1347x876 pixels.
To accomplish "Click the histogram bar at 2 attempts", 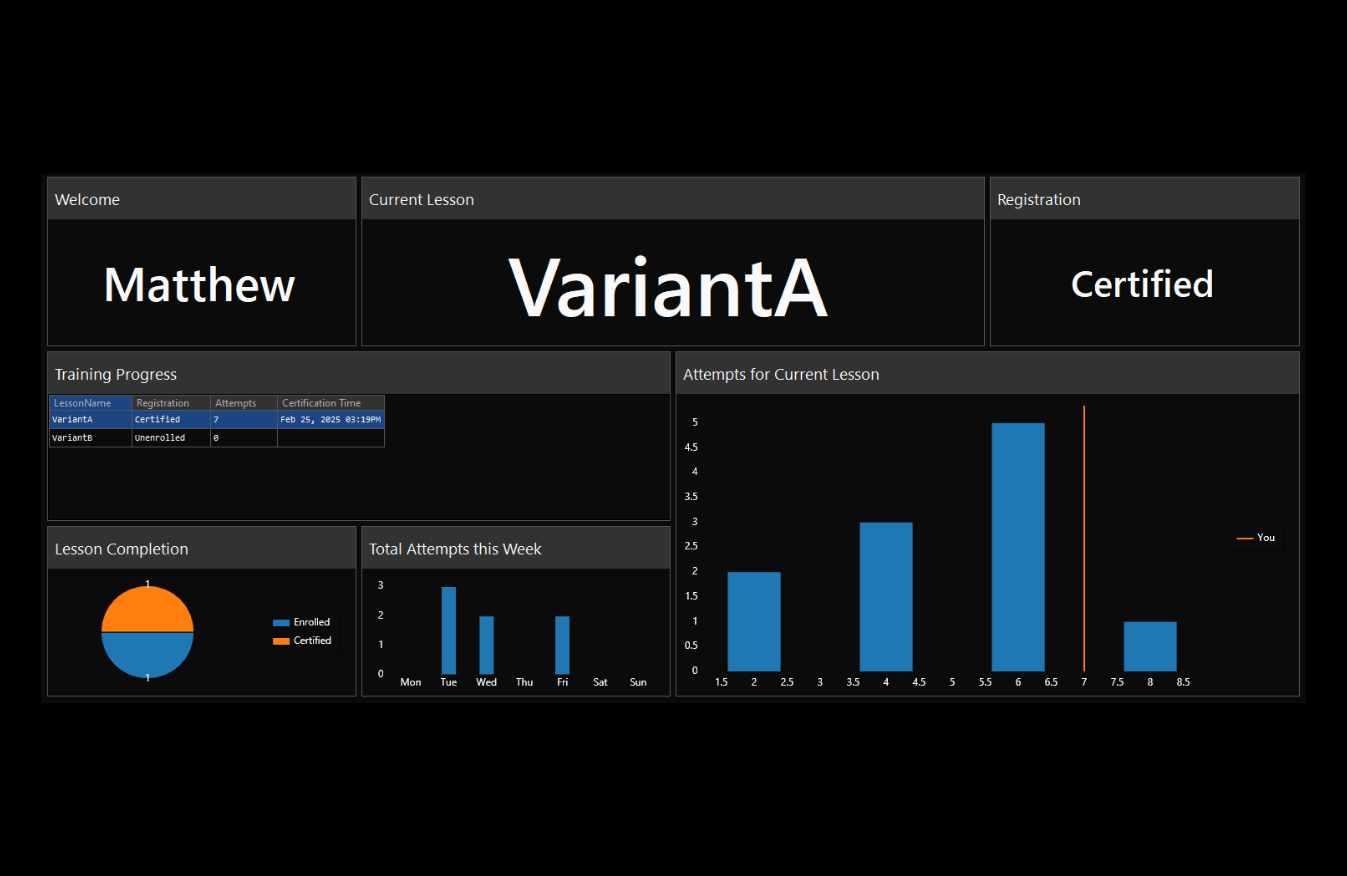I will coord(754,621).
